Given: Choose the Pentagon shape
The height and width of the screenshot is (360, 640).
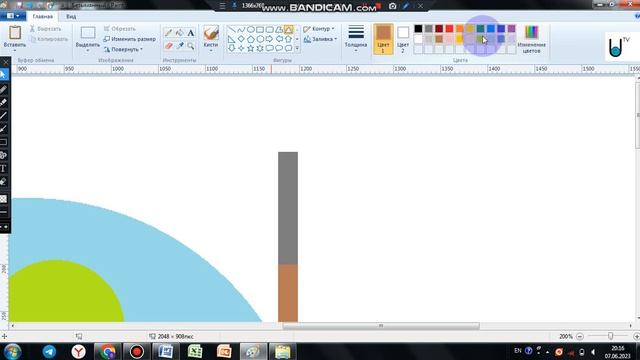Looking at the screenshot, I should click(x=251, y=39).
